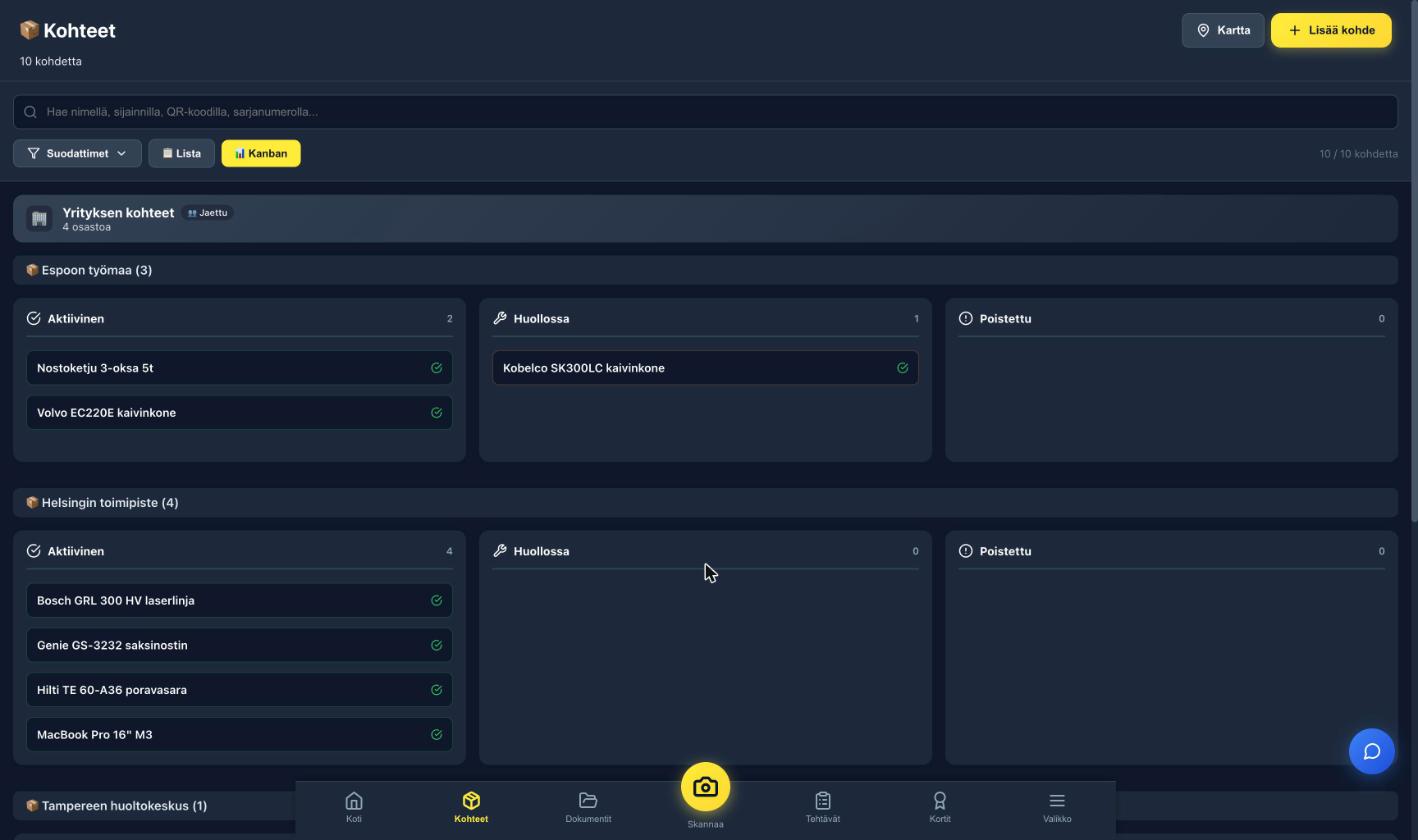Click the building icon beside Yrityksen kohteet
The height and width of the screenshot is (840, 1418).
[39, 219]
